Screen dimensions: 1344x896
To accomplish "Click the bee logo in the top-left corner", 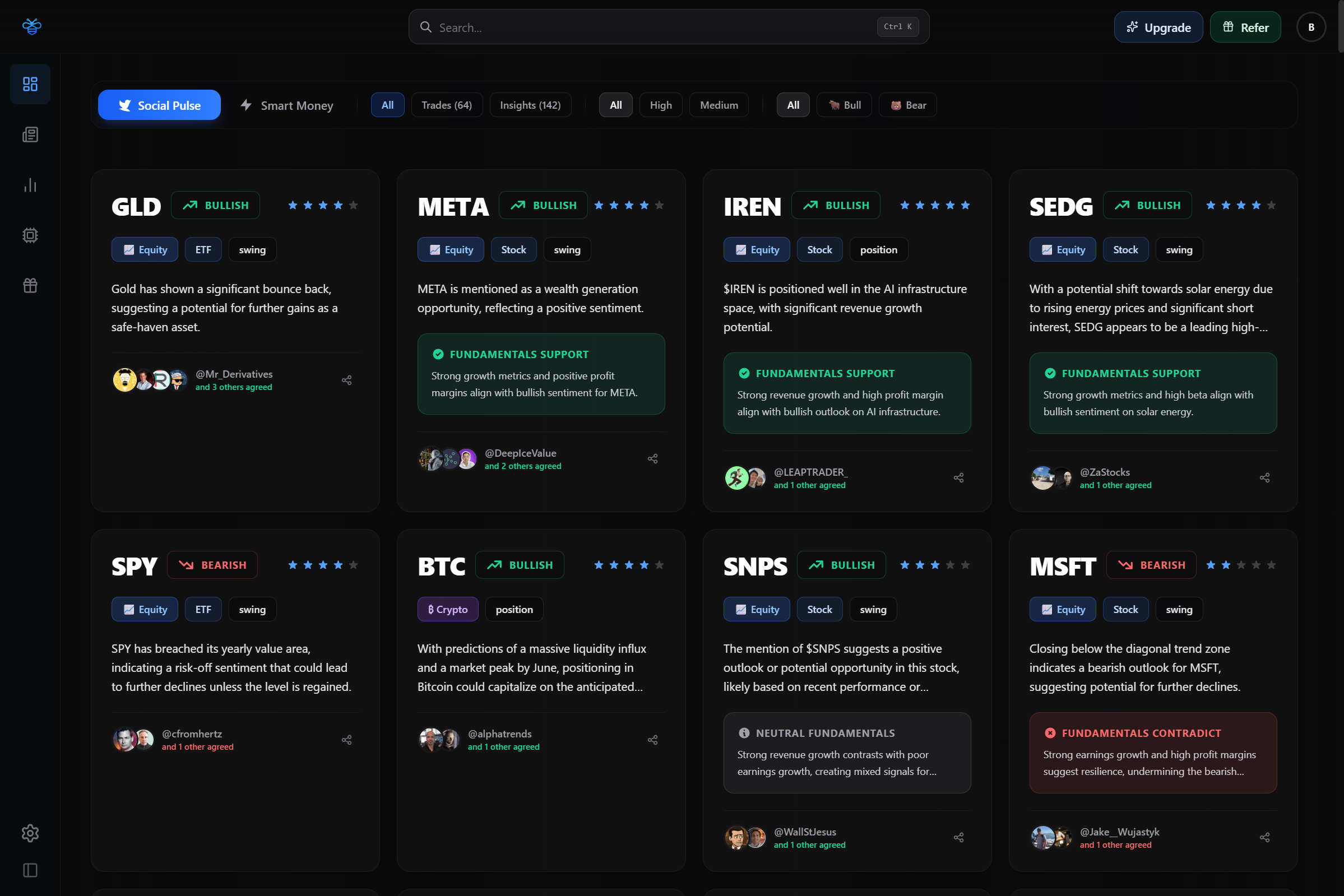I will point(32,26).
